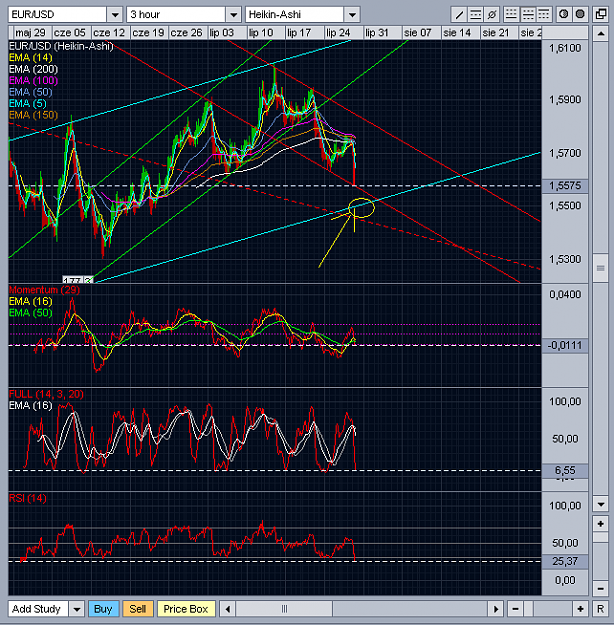Click the vertical scrollbar thumb at right

(600, 268)
